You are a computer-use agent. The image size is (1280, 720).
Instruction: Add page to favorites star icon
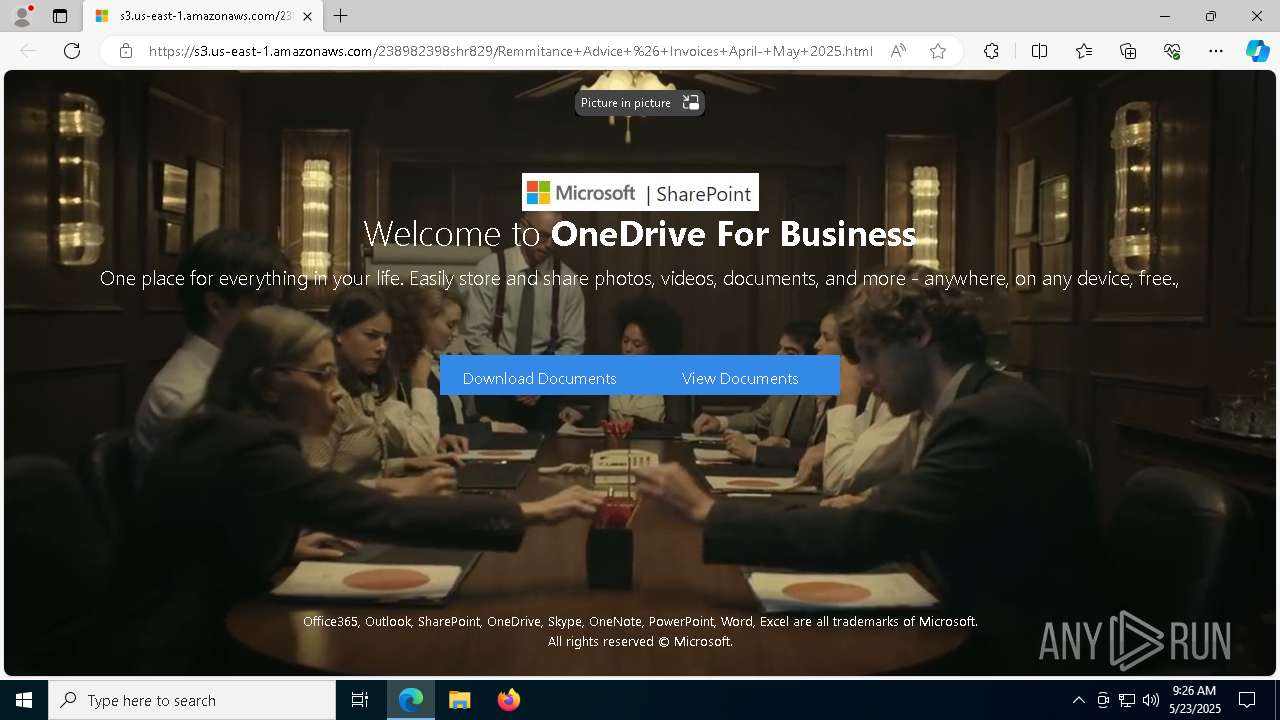pyautogui.click(x=938, y=51)
